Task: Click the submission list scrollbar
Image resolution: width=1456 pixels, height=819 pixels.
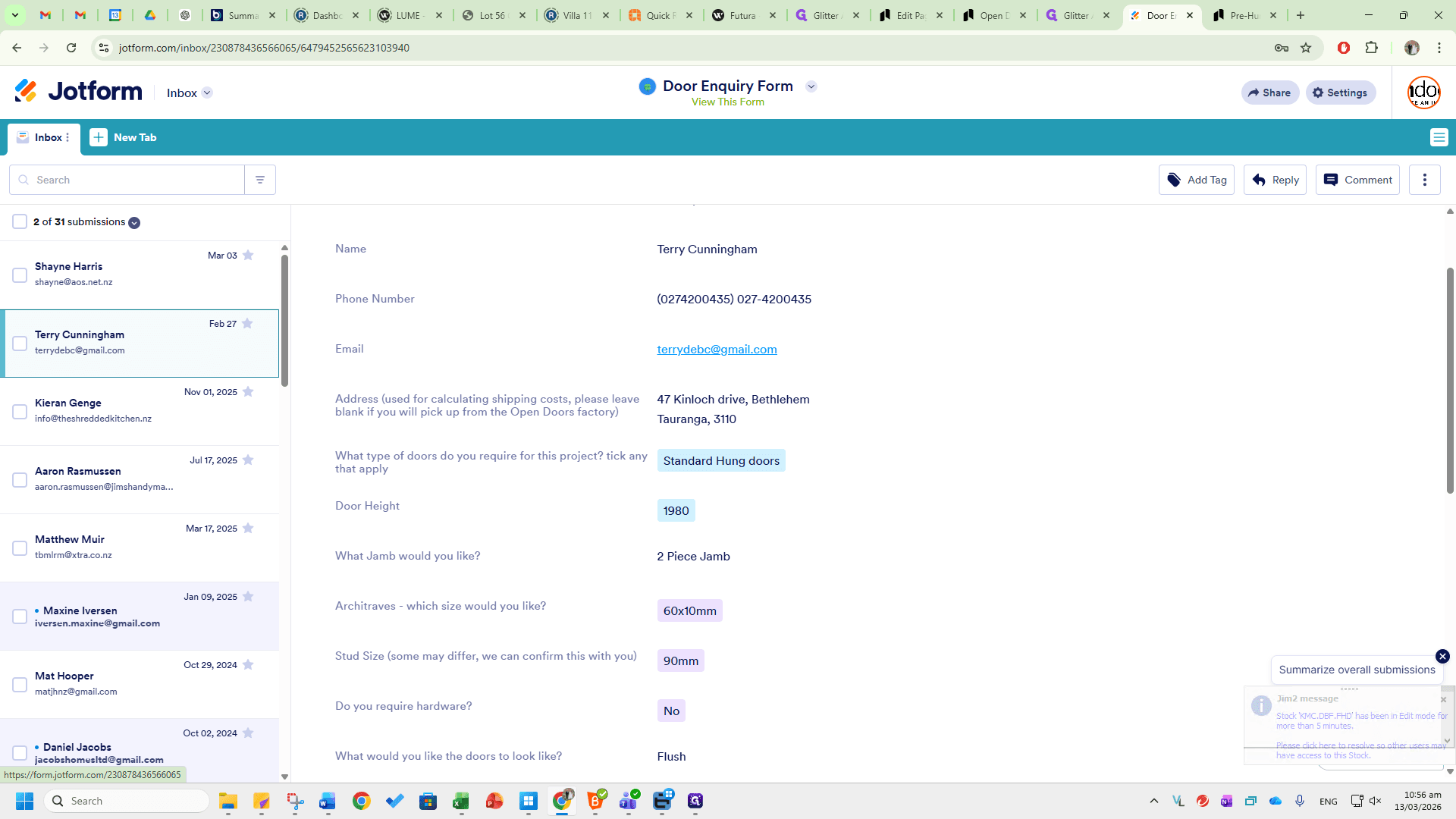Action: 284,320
